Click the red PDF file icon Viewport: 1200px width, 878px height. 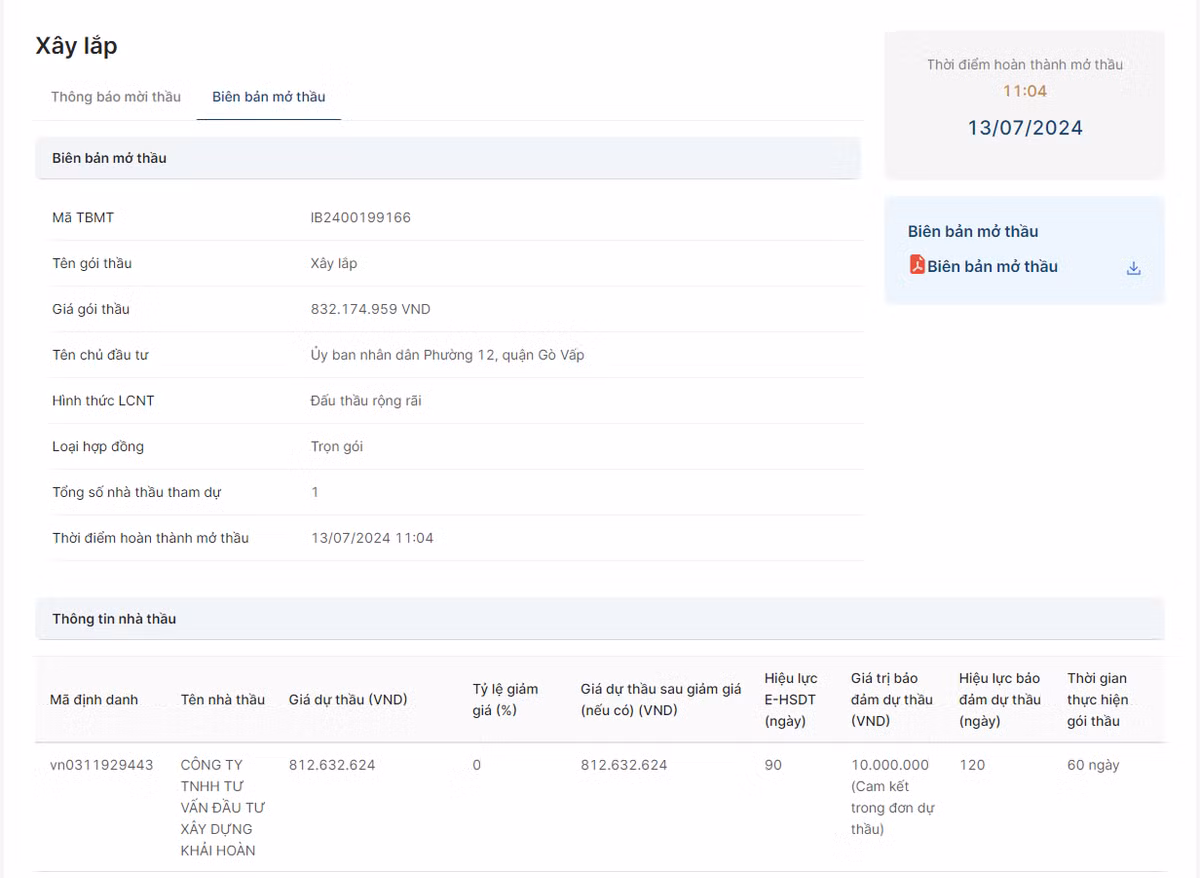917,265
